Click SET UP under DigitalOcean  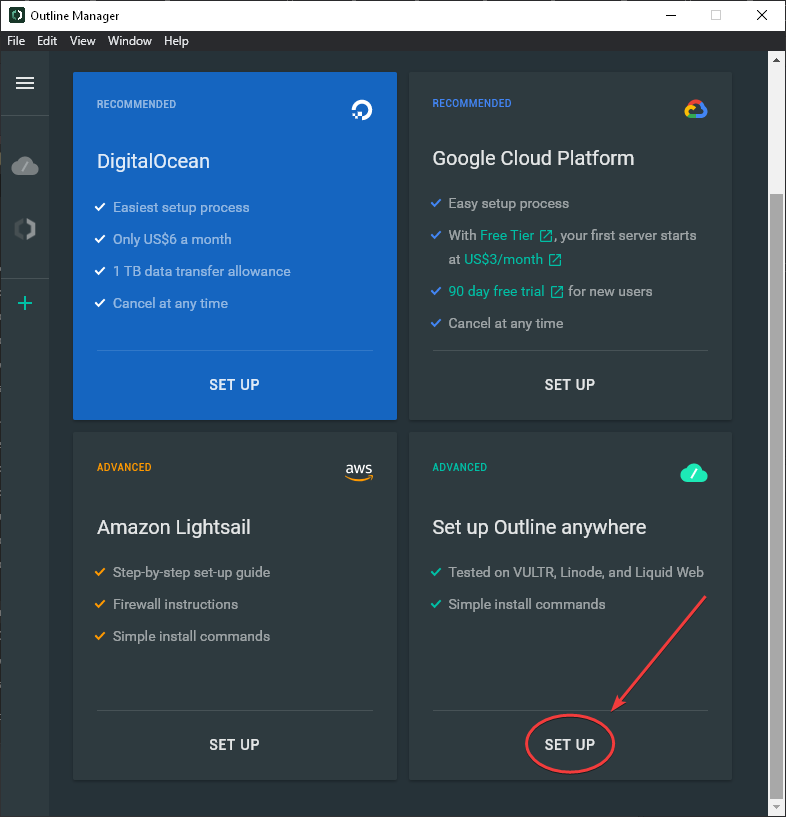[234, 385]
